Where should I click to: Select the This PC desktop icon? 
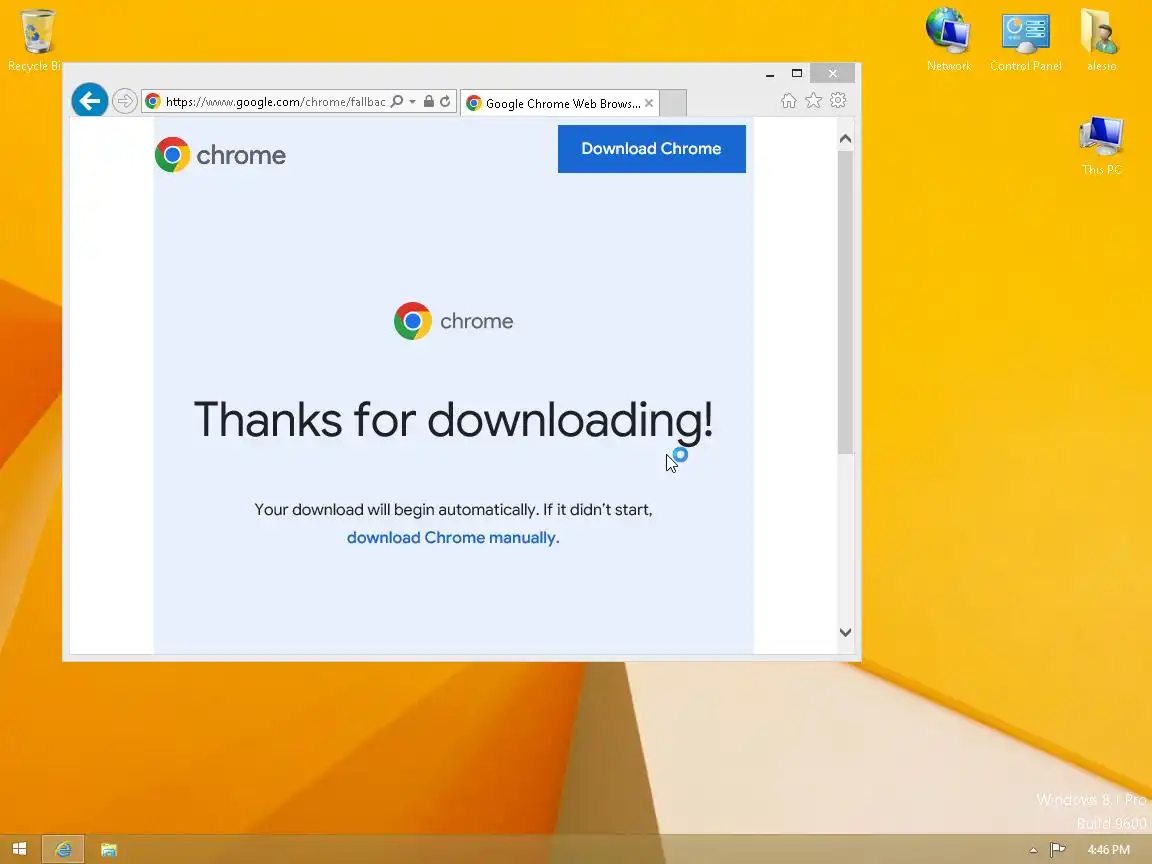(1101, 145)
